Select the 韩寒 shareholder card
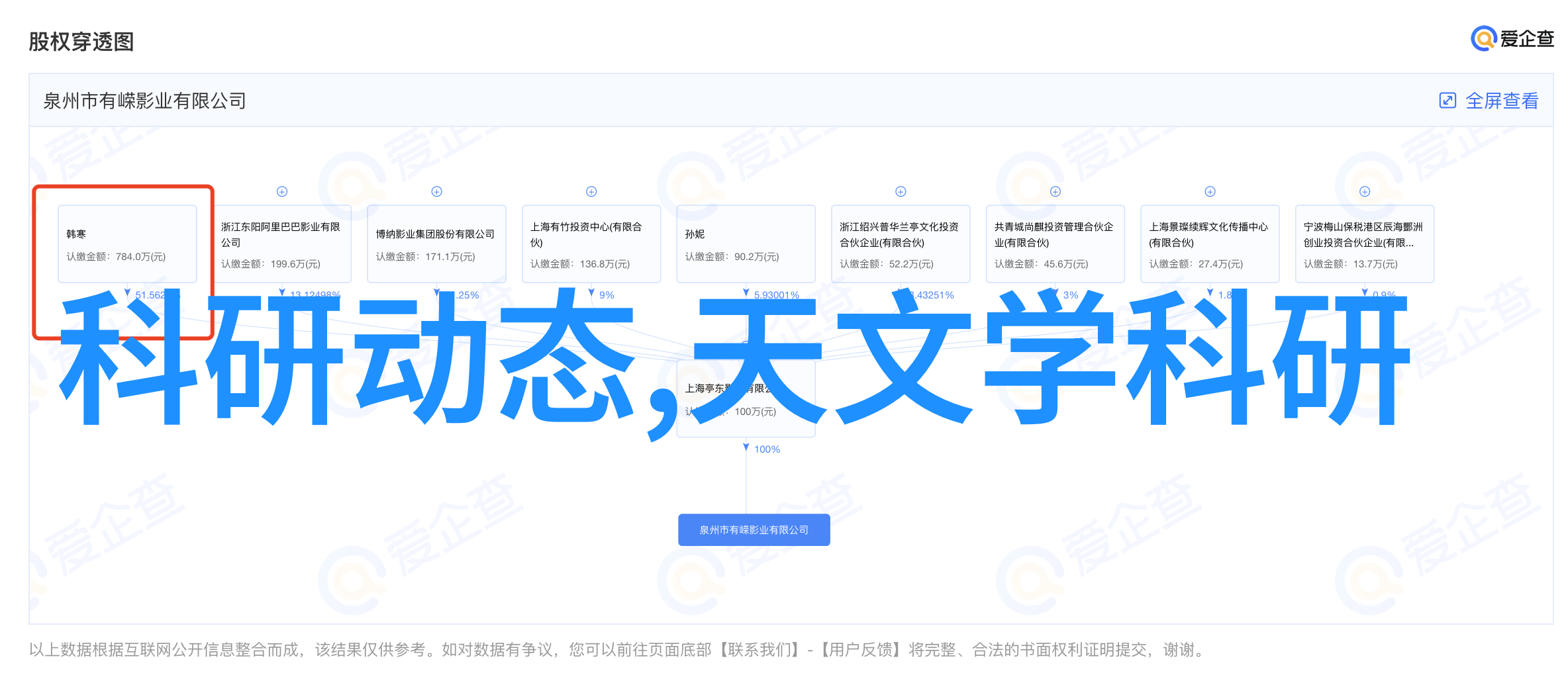Image resolution: width=1568 pixels, height=679 pixels. point(128,244)
